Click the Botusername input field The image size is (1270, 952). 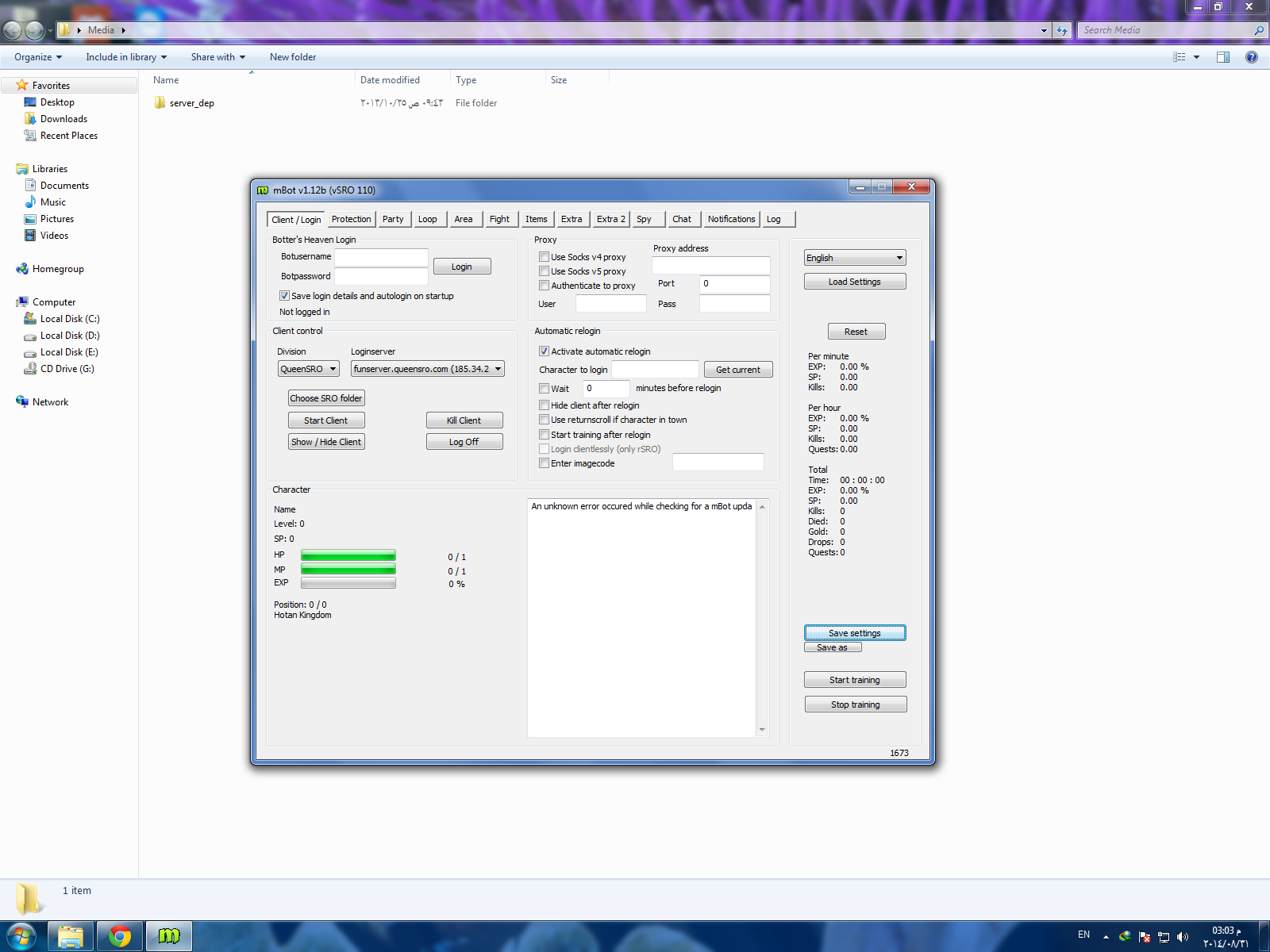(x=381, y=257)
